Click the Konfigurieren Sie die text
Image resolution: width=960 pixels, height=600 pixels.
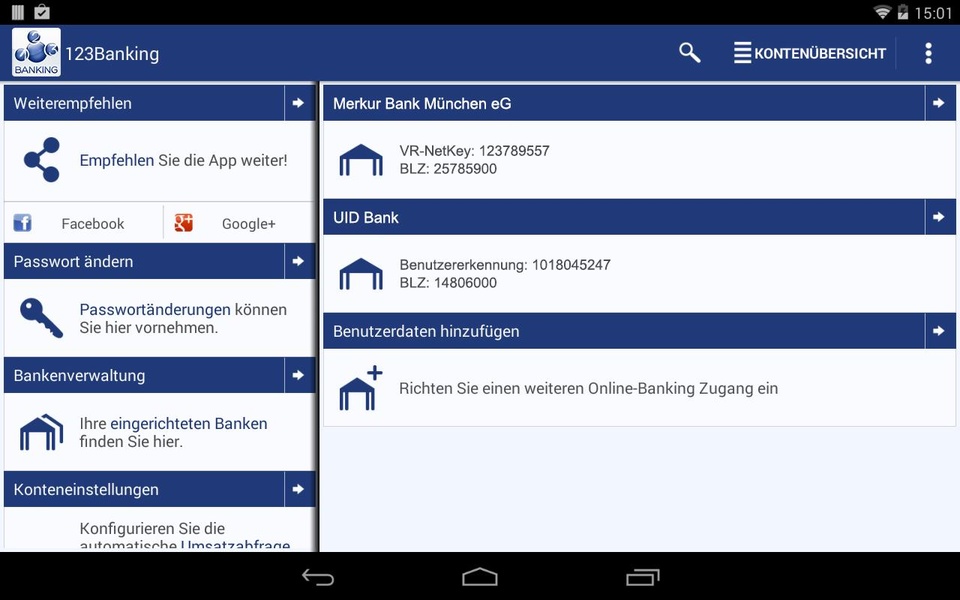152,528
